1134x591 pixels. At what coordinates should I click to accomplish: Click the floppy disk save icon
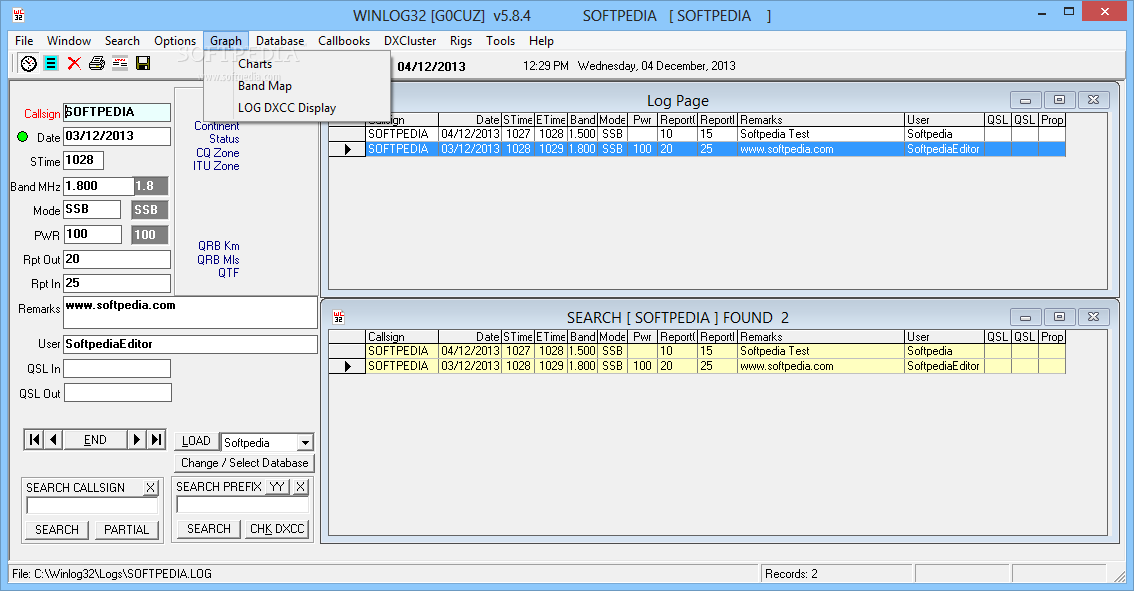click(x=143, y=64)
